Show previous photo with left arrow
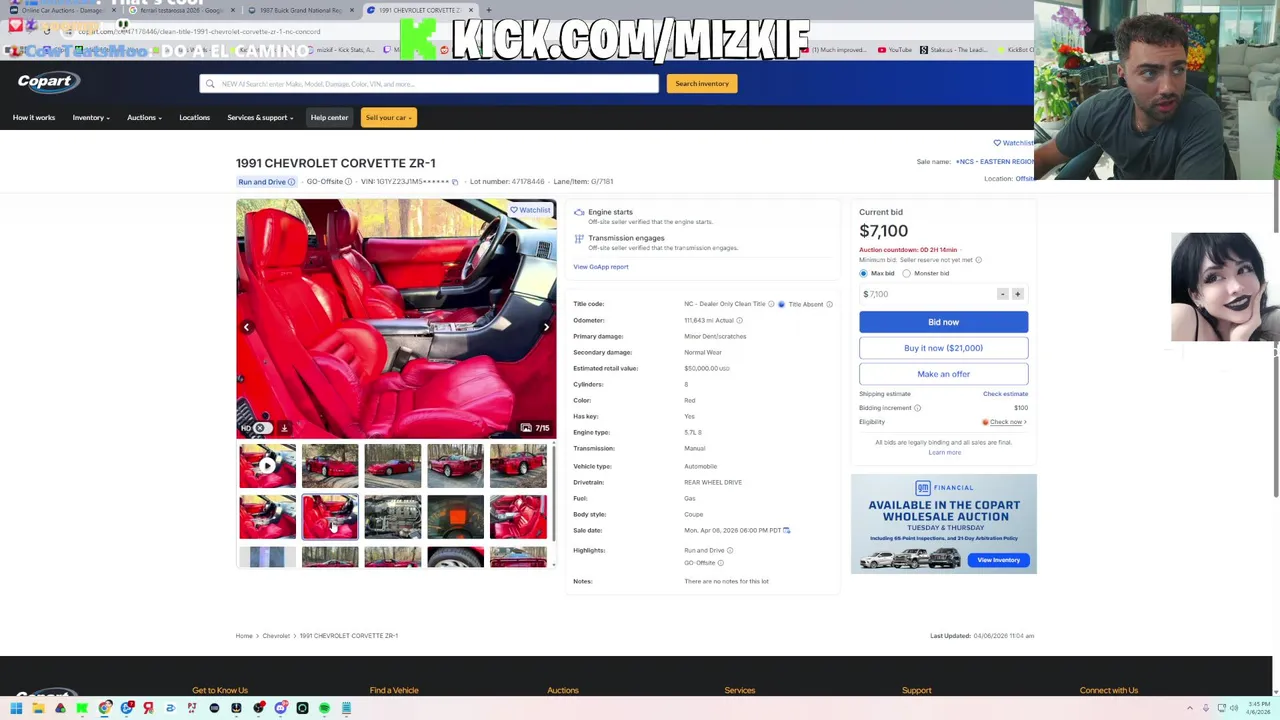Viewport: 1280px width, 720px height. click(x=246, y=327)
